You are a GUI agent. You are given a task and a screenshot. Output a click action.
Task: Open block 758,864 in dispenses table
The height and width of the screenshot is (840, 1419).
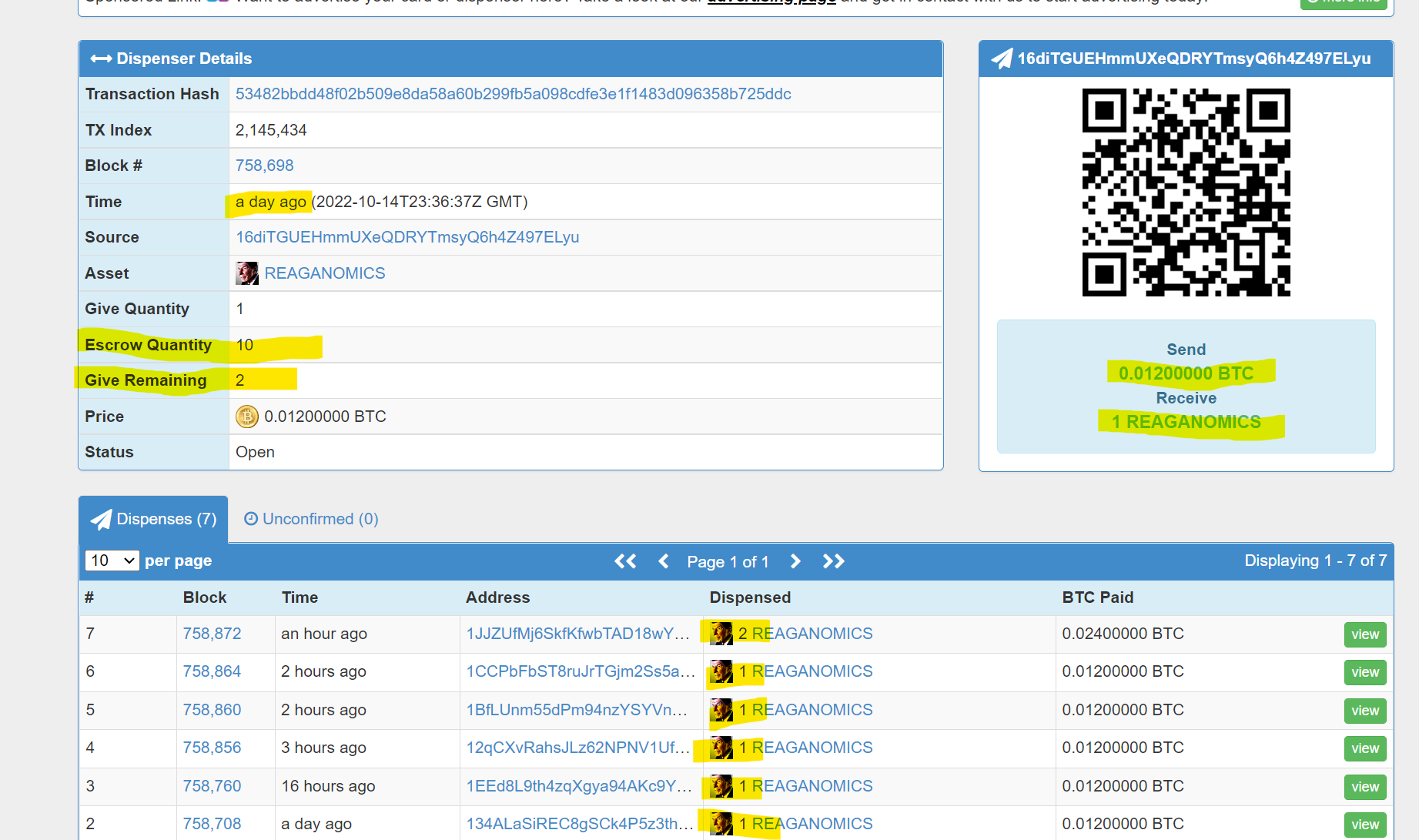212,671
